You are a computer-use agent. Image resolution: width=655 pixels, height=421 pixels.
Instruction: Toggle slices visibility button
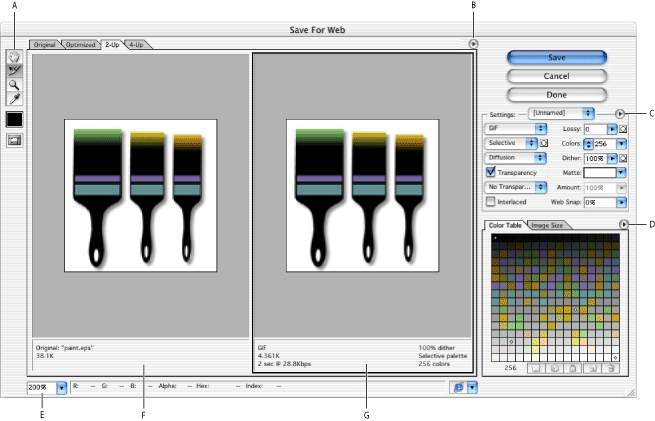[x=15, y=140]
